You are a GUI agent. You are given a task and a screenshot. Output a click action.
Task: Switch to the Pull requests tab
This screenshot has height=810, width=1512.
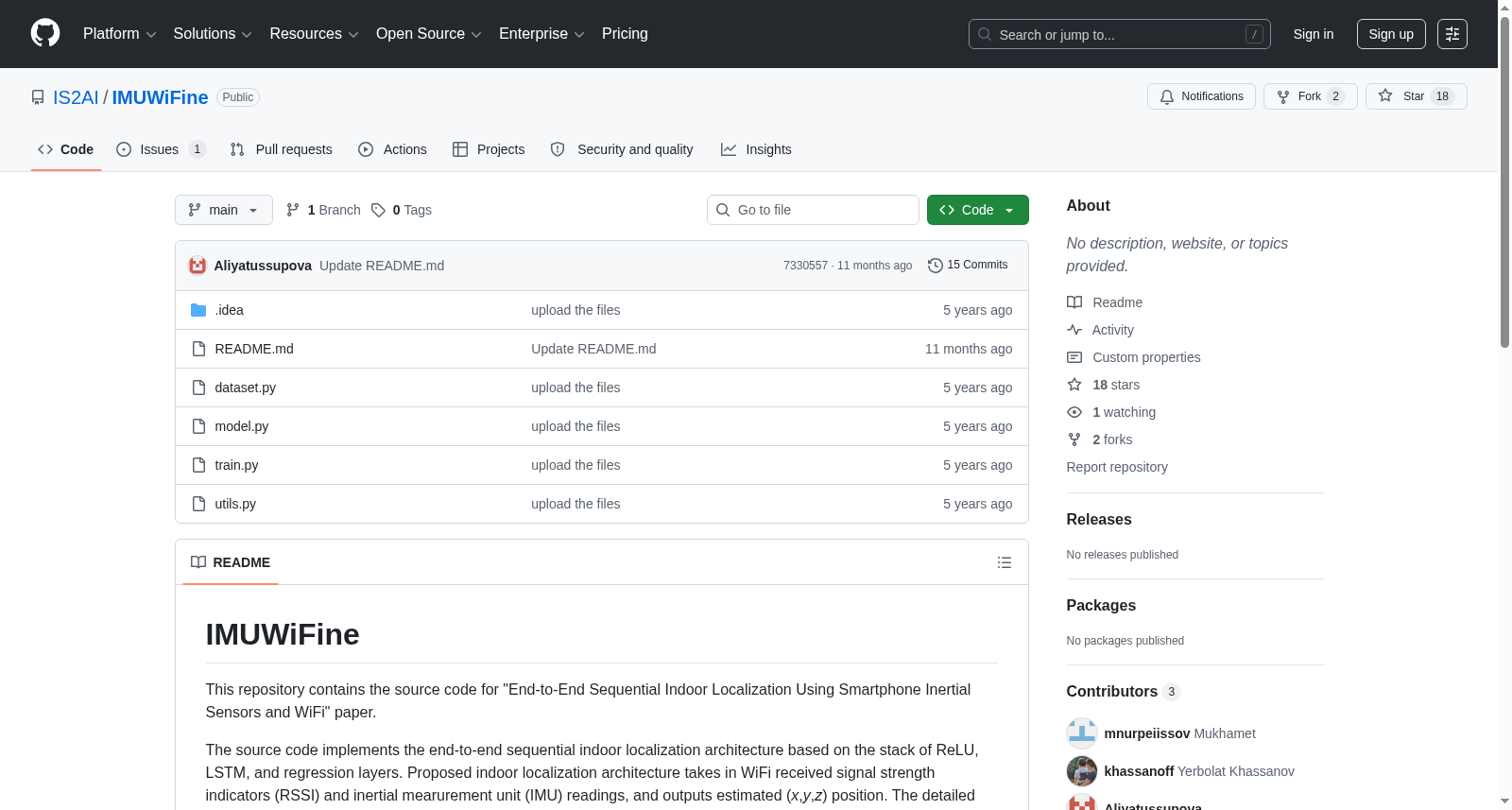tap(282, 149)
